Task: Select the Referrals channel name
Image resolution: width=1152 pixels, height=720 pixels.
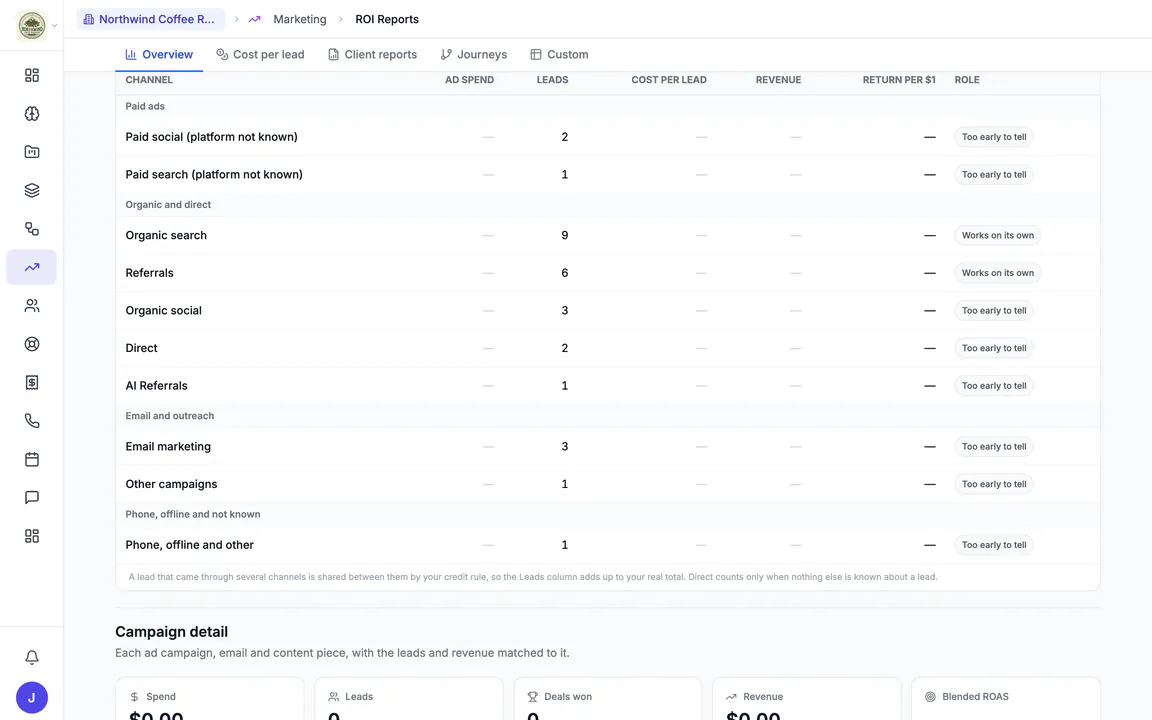Action: (x=149, y=273)
